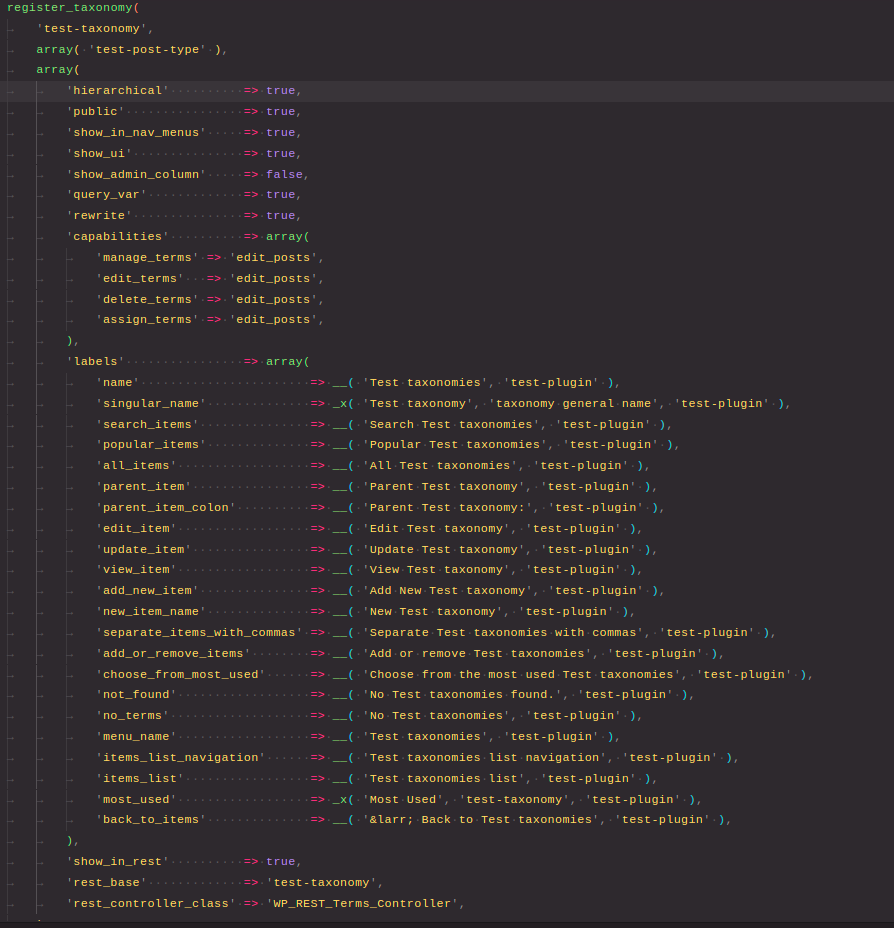Click the 'capabilities' array key
This screenshot has width=894, height=928.
click(117, 237)
